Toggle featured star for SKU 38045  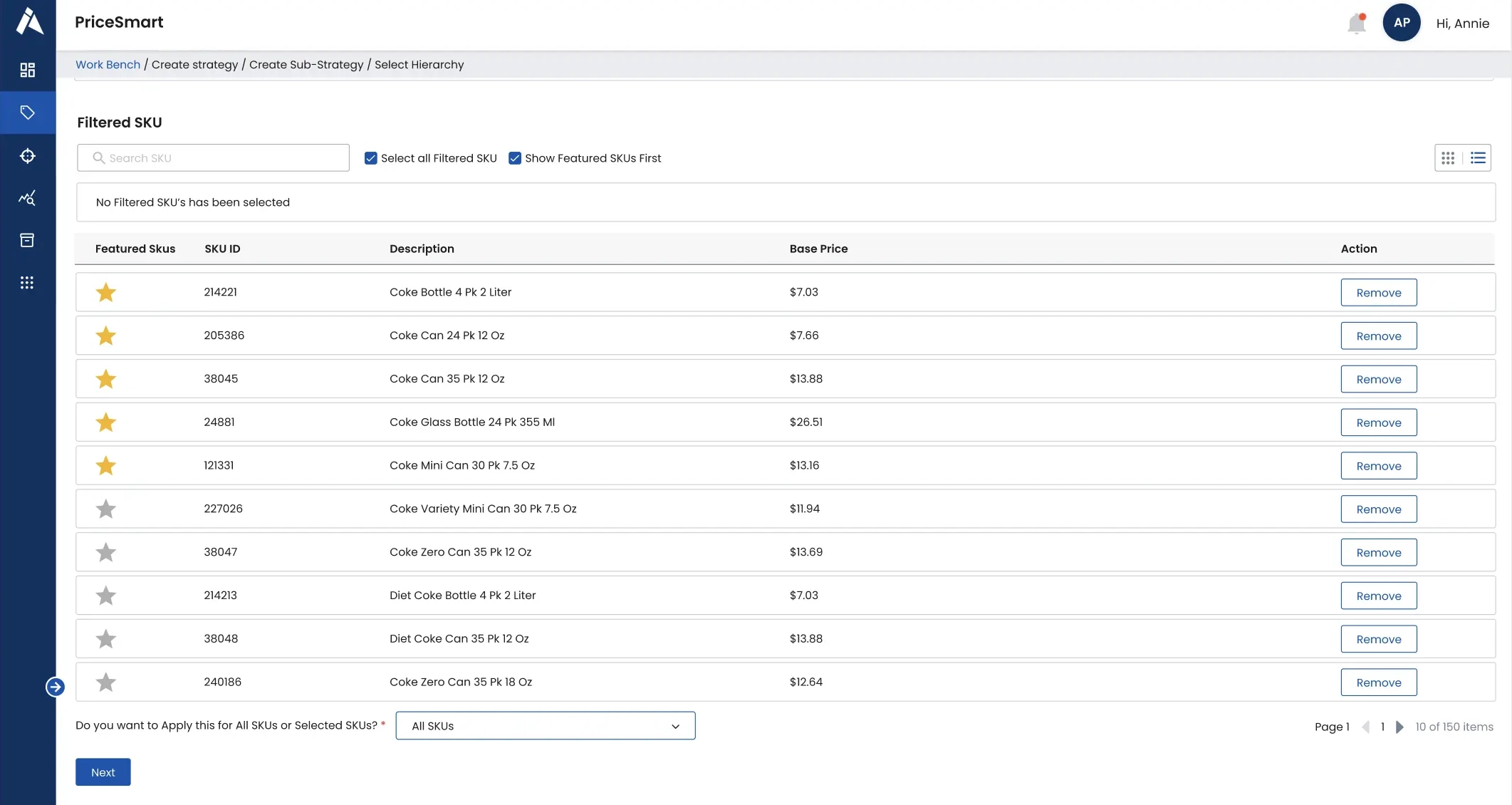pyautogui.click(x=106, y=379)
